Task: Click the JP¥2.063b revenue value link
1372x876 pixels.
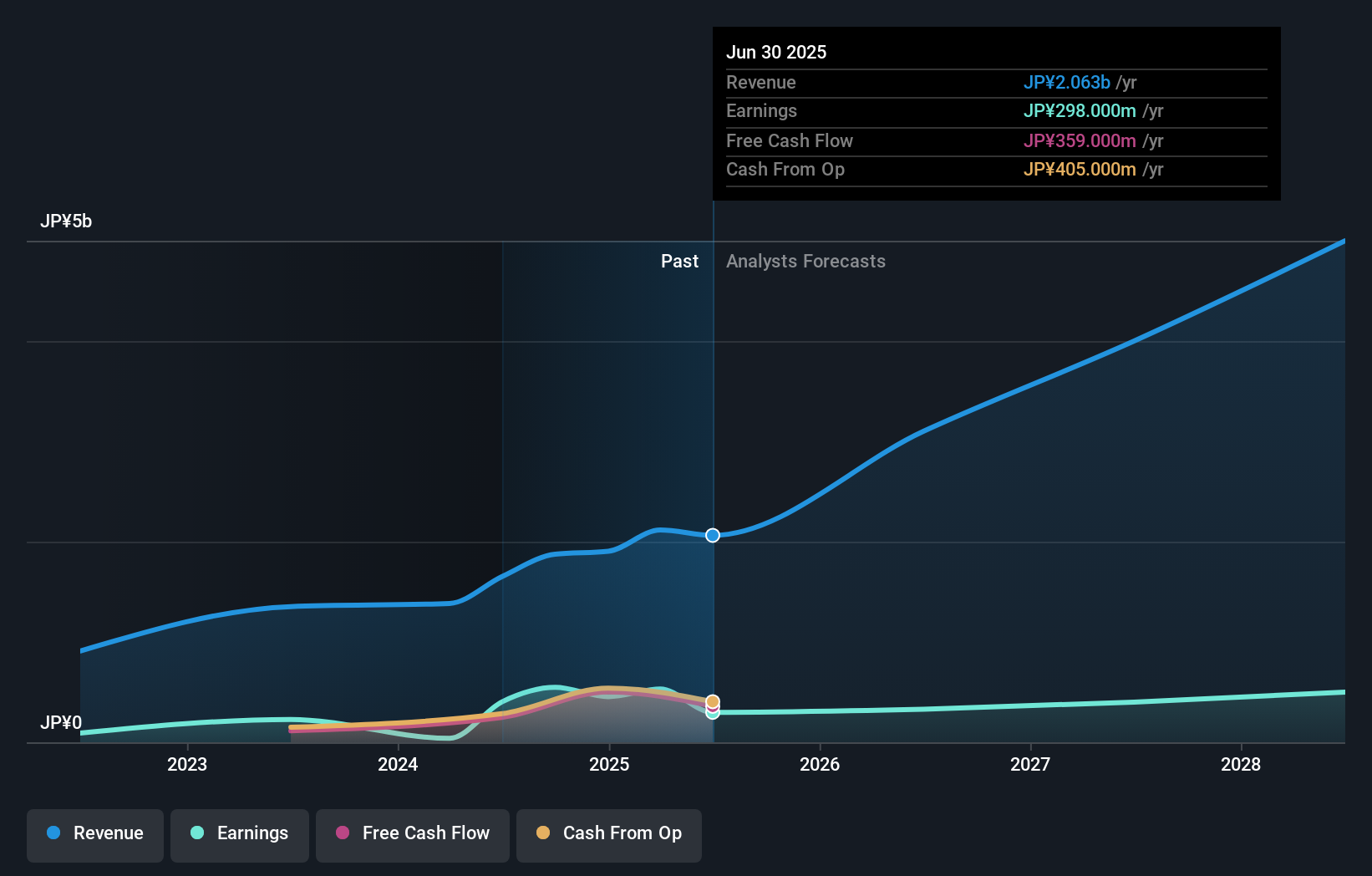Action: (x=1067, y=83)
